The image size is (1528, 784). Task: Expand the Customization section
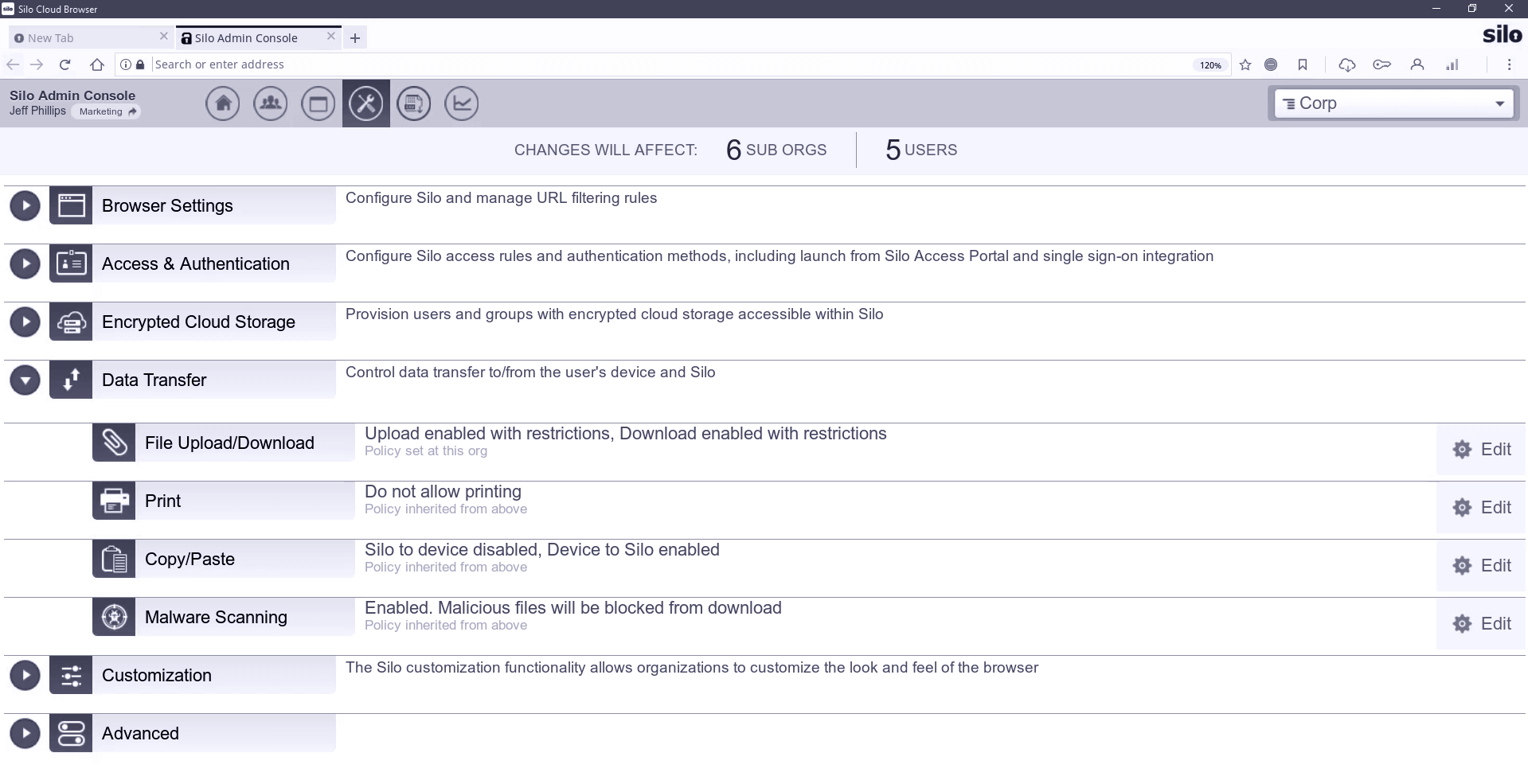[25, 675]
